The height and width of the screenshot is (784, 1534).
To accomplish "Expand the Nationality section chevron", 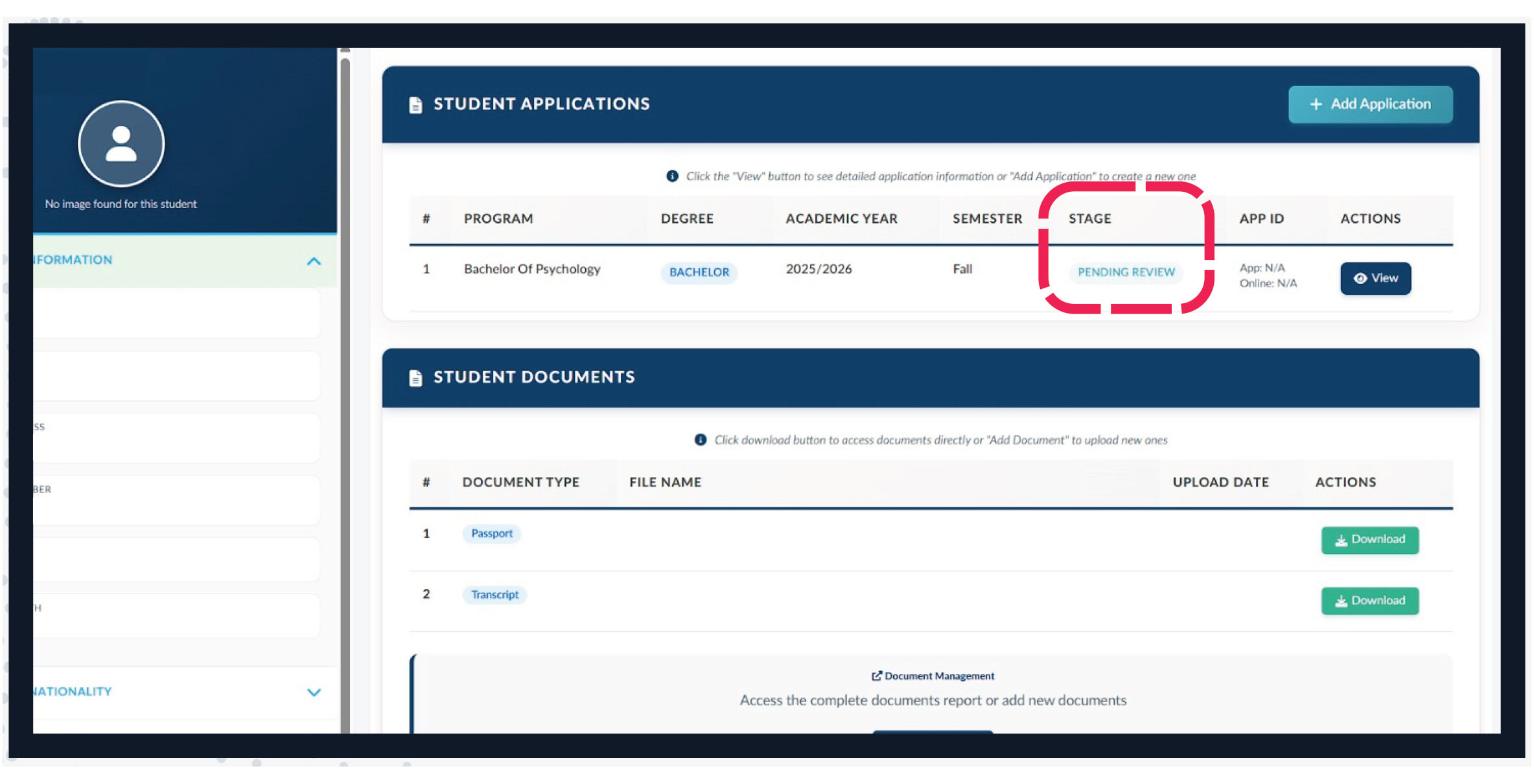I will (x=314, y=692).
